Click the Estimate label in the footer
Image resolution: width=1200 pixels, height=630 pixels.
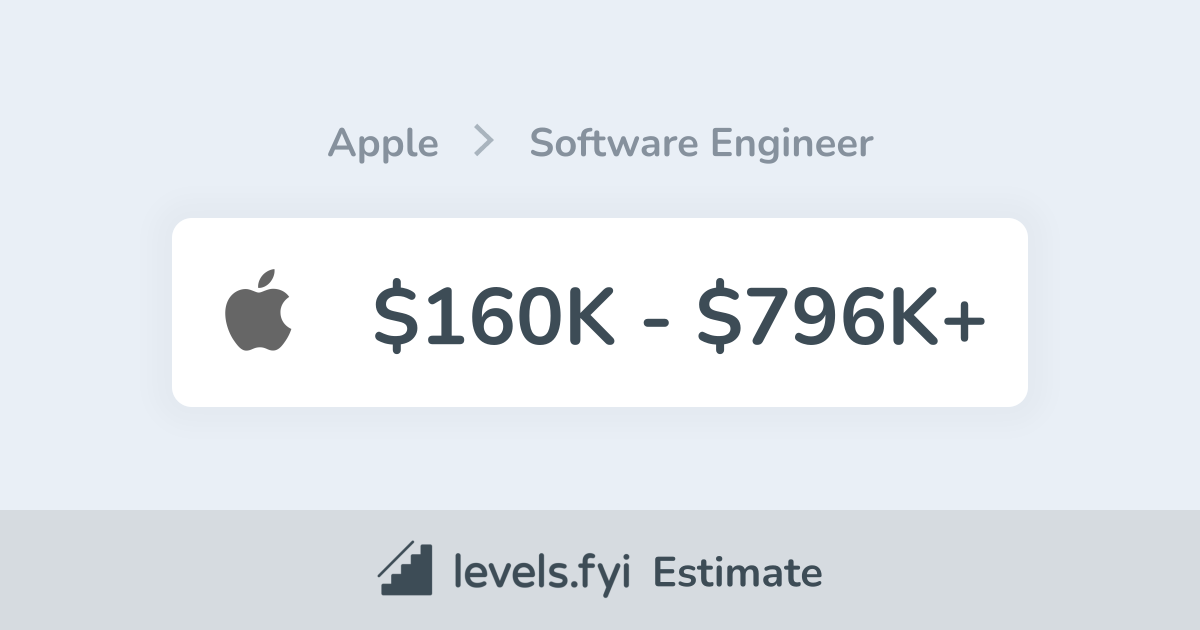(738, 573)
